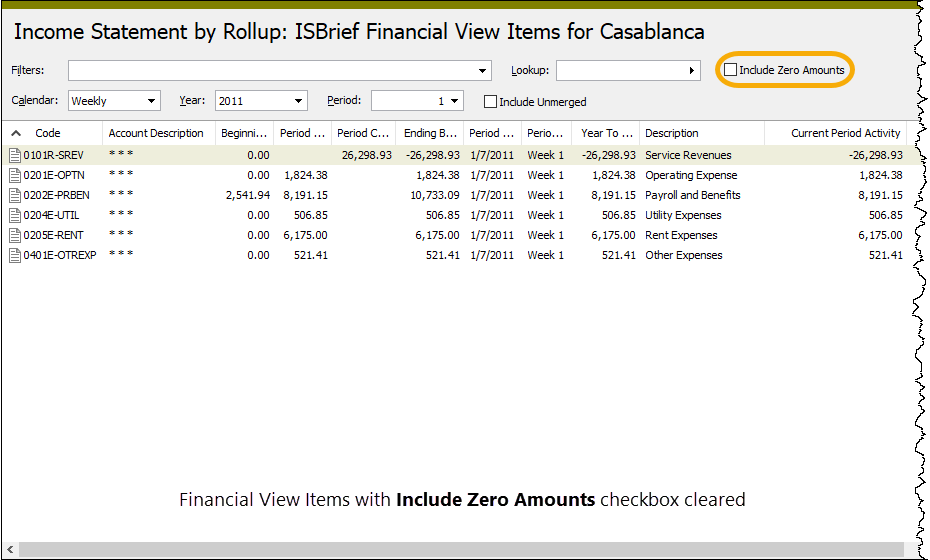Screen dimensions: 930x560
Task: Open the Year dropdown showing 2011
Action: pos(261,101)
